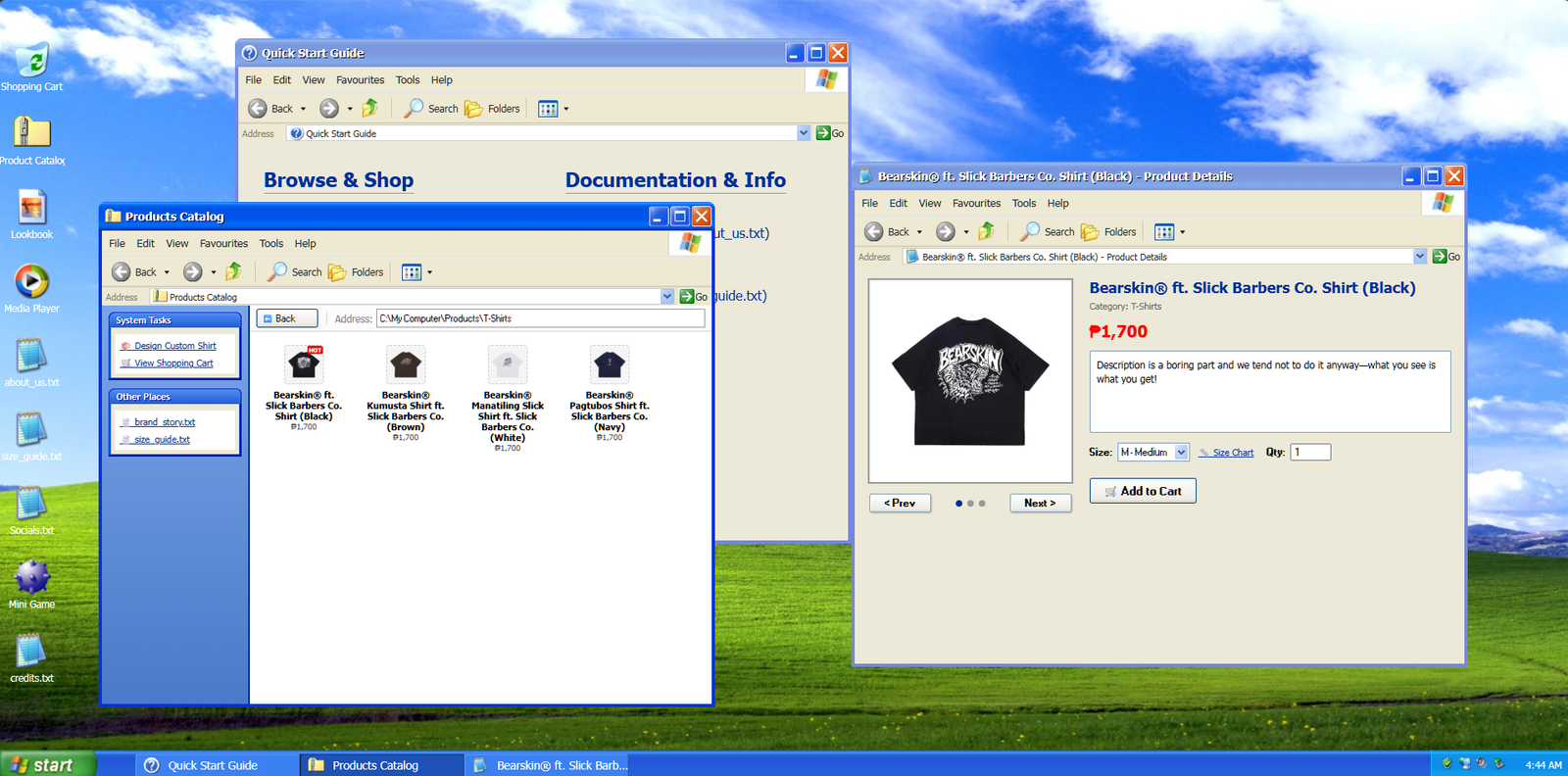Image resolution: width=1568 pixels, height=776 pixels.
Task: Click Back arrow in Product Details toolbar
Action: point(874,232)
